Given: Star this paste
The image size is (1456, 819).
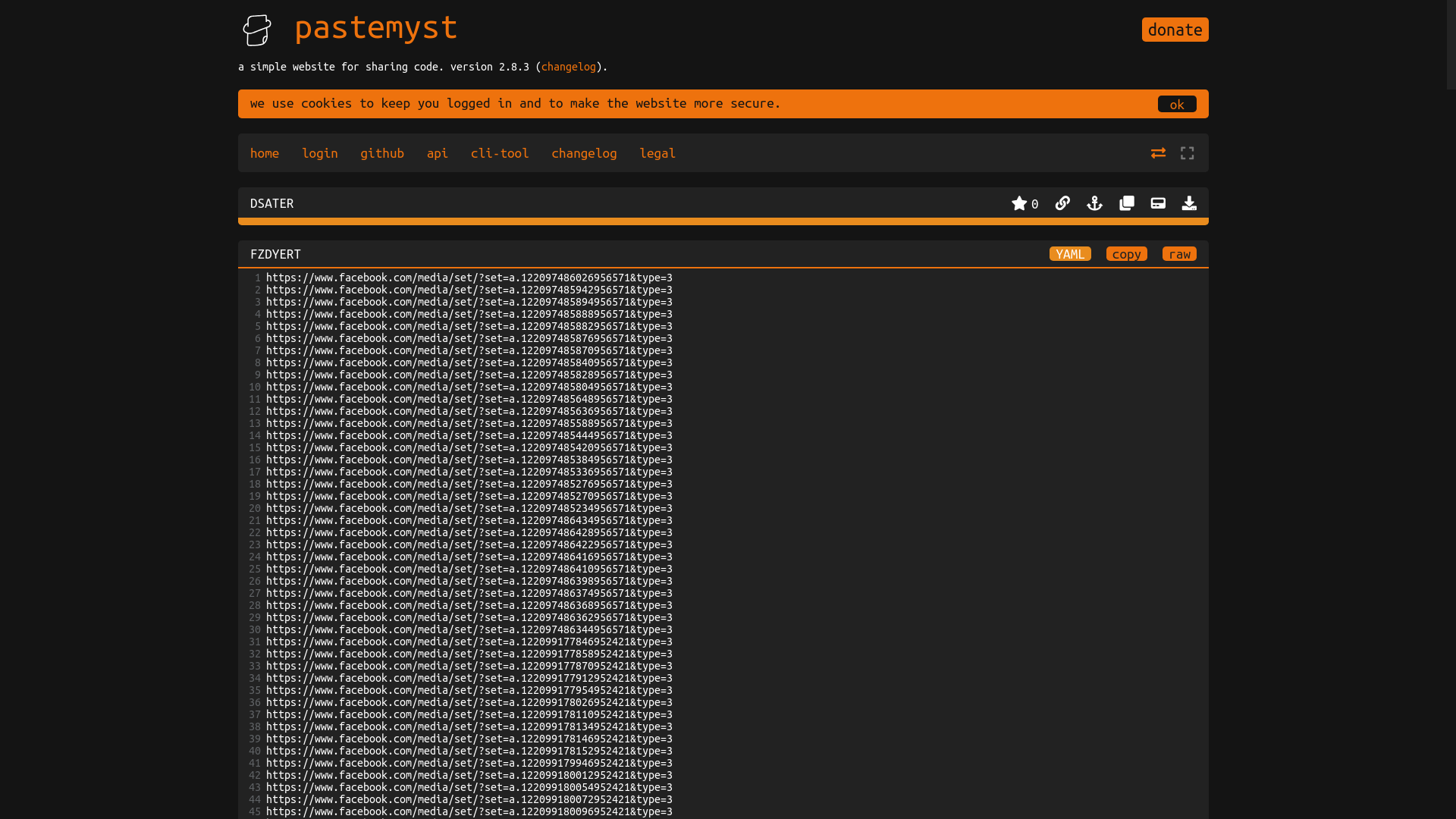Looking at the screenshot, I should 1019,203.
